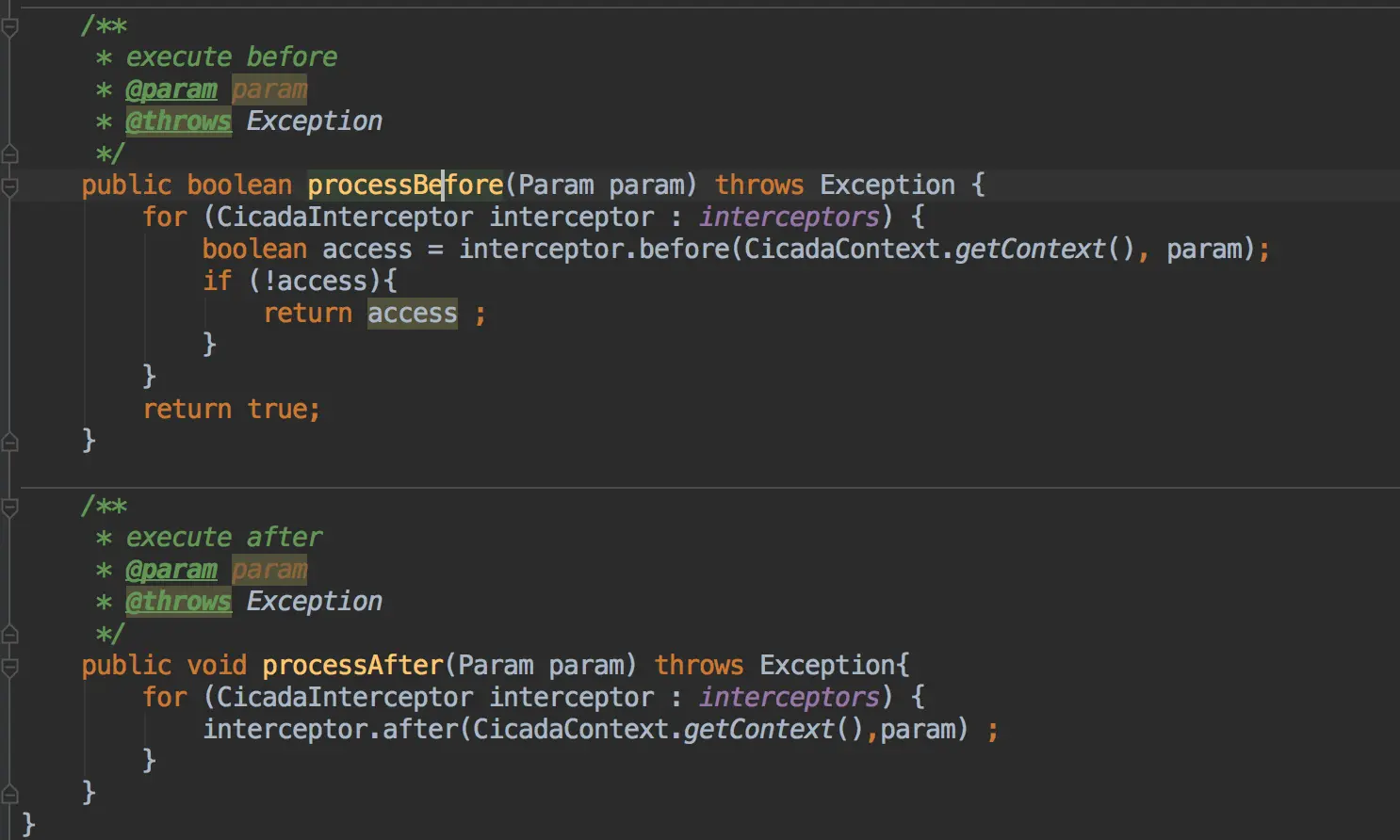Click 'interceptors' field in processBefore for loop

coord(790,217)
